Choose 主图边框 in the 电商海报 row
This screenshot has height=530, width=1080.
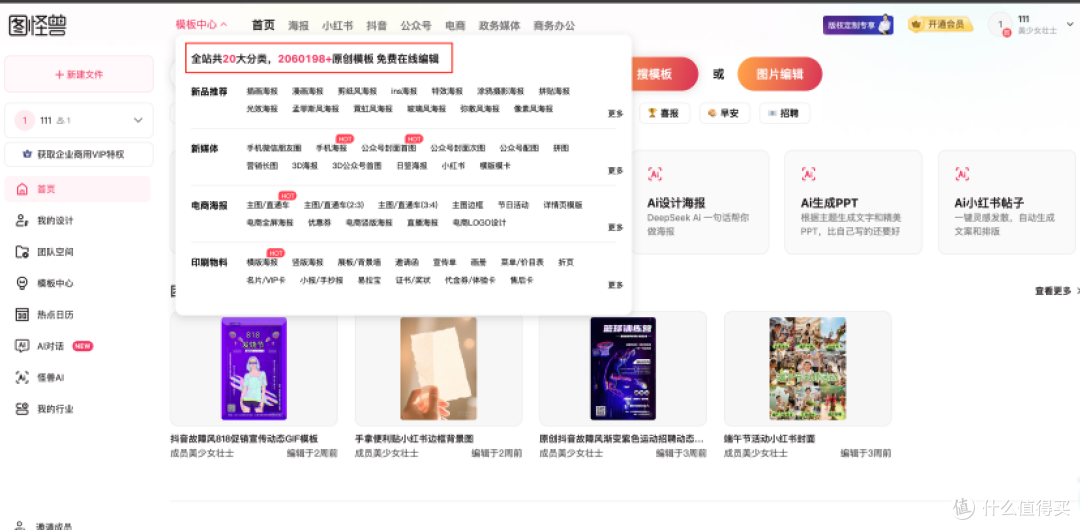(x=468, y=205)
